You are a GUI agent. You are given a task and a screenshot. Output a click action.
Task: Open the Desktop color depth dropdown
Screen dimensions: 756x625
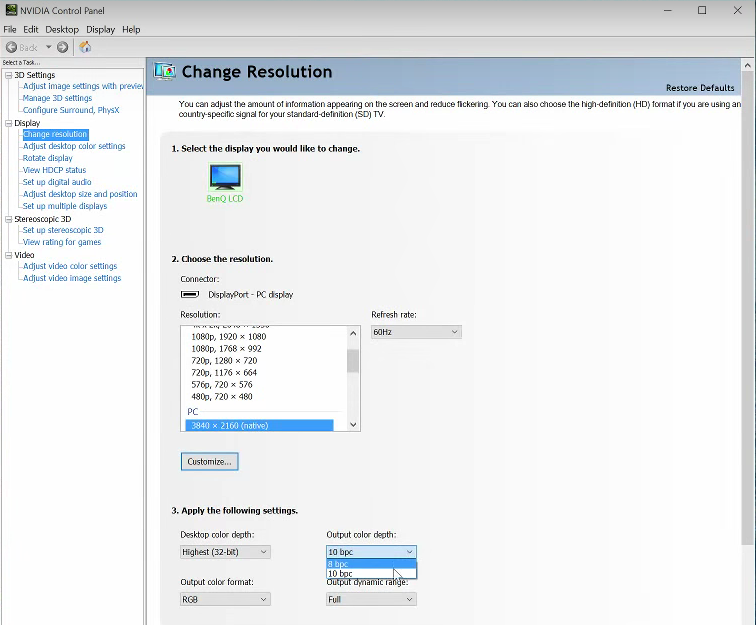pyautogui.click(x=225, y=552)
